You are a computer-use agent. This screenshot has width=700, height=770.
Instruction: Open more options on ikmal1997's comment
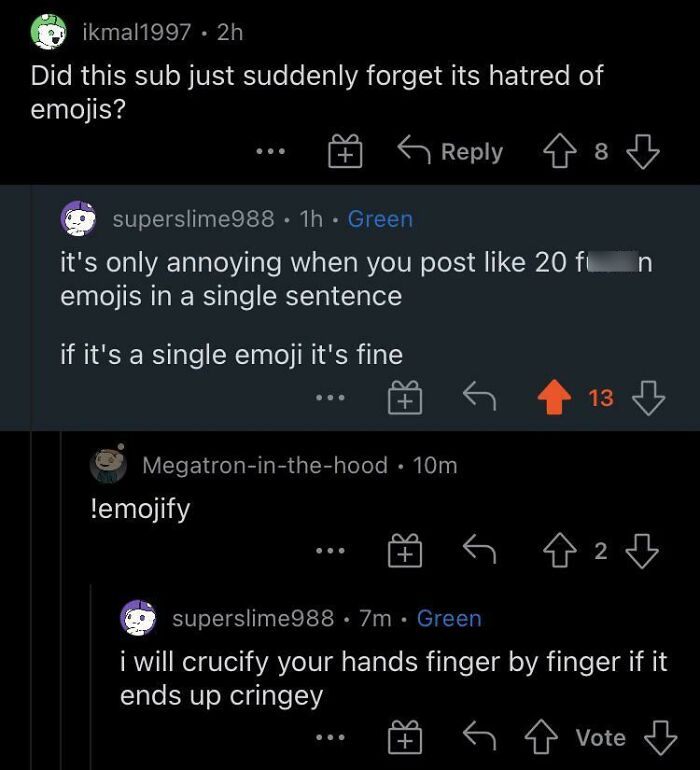click(270, 153)
